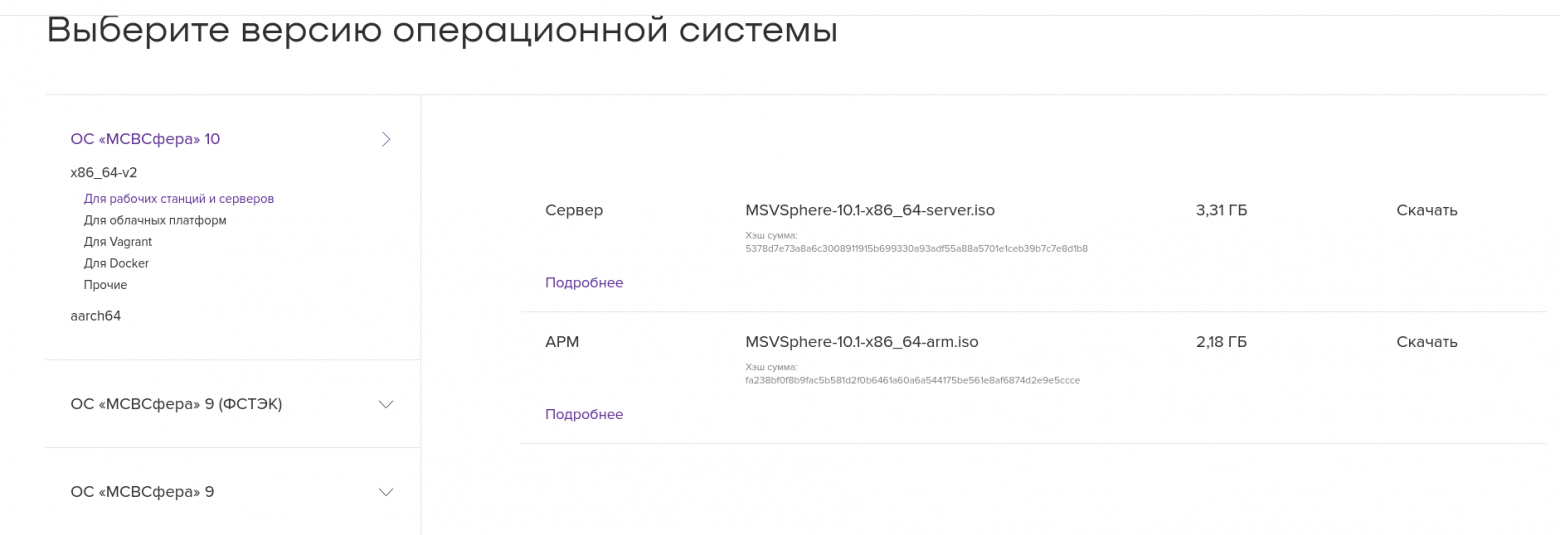Click the АРМ row label
Screen dimensions: 1560x535
[562, 342]
